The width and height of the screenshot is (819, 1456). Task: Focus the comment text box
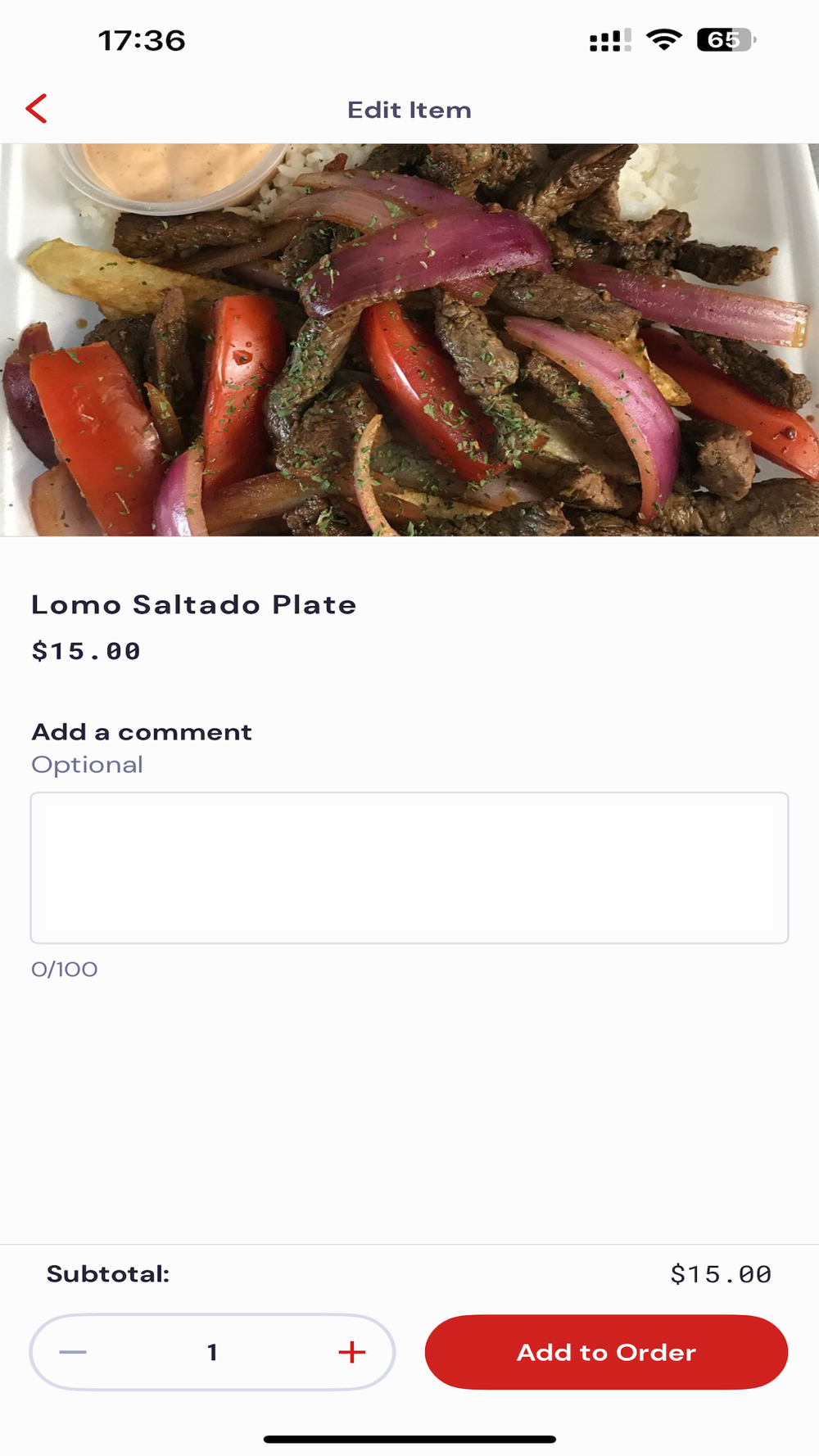click(409, 867)
